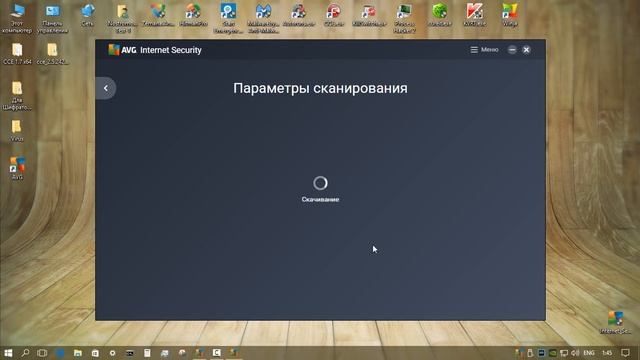Select the Process Hacker desktop shortcut

pos(404,18)
